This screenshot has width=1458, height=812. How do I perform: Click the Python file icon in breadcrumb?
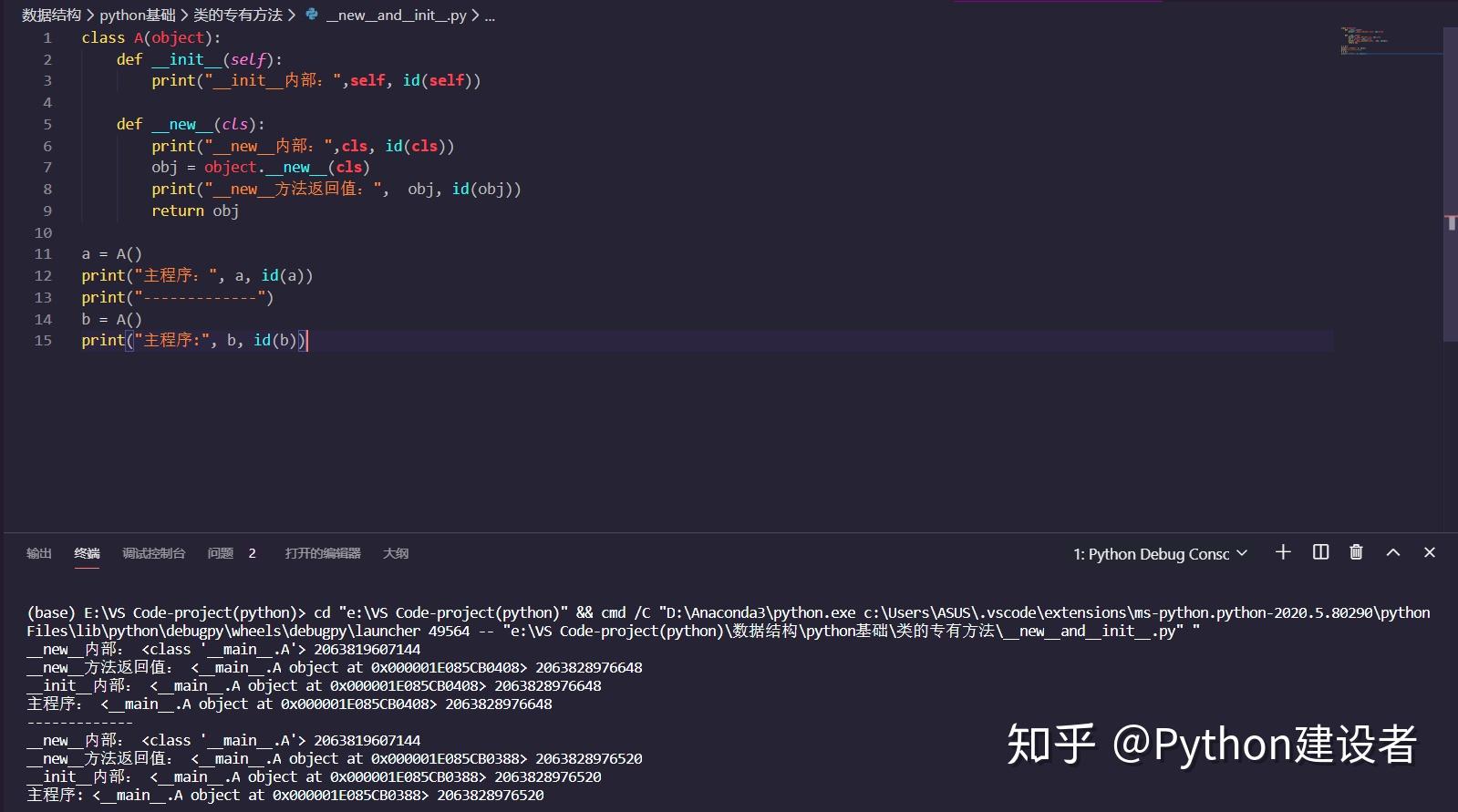coord(312,15)
